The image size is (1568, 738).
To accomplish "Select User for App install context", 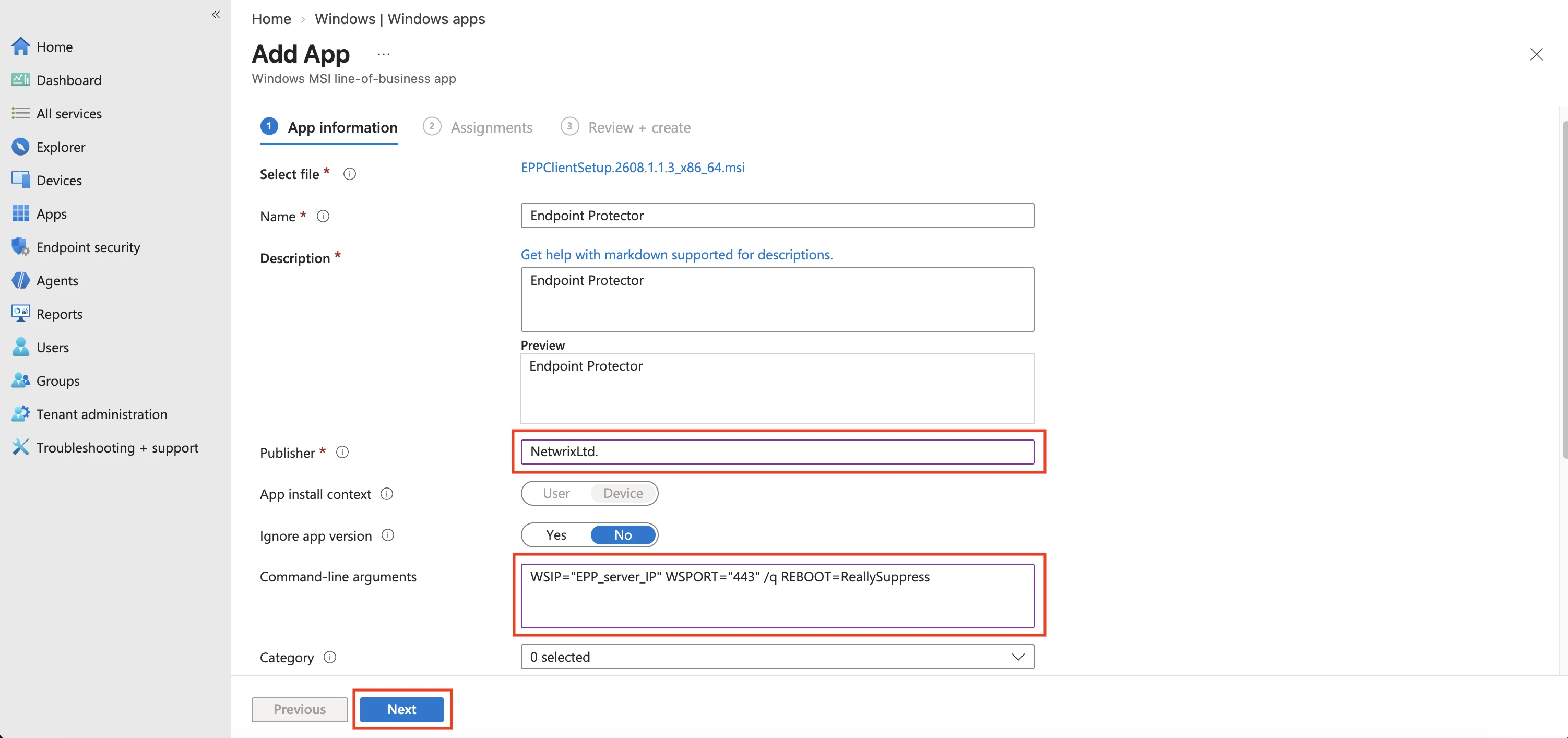I will click(x=556, y=493).
